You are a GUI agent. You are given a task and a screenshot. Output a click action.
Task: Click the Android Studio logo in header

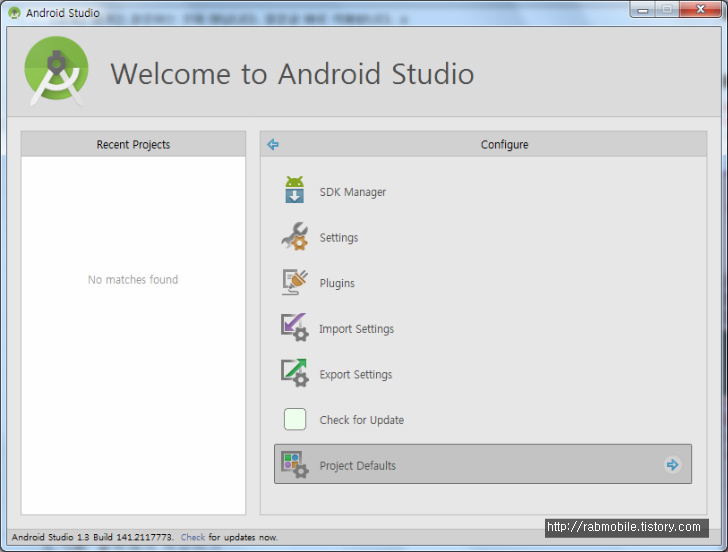pyautogui.click(x=56, y=71)
